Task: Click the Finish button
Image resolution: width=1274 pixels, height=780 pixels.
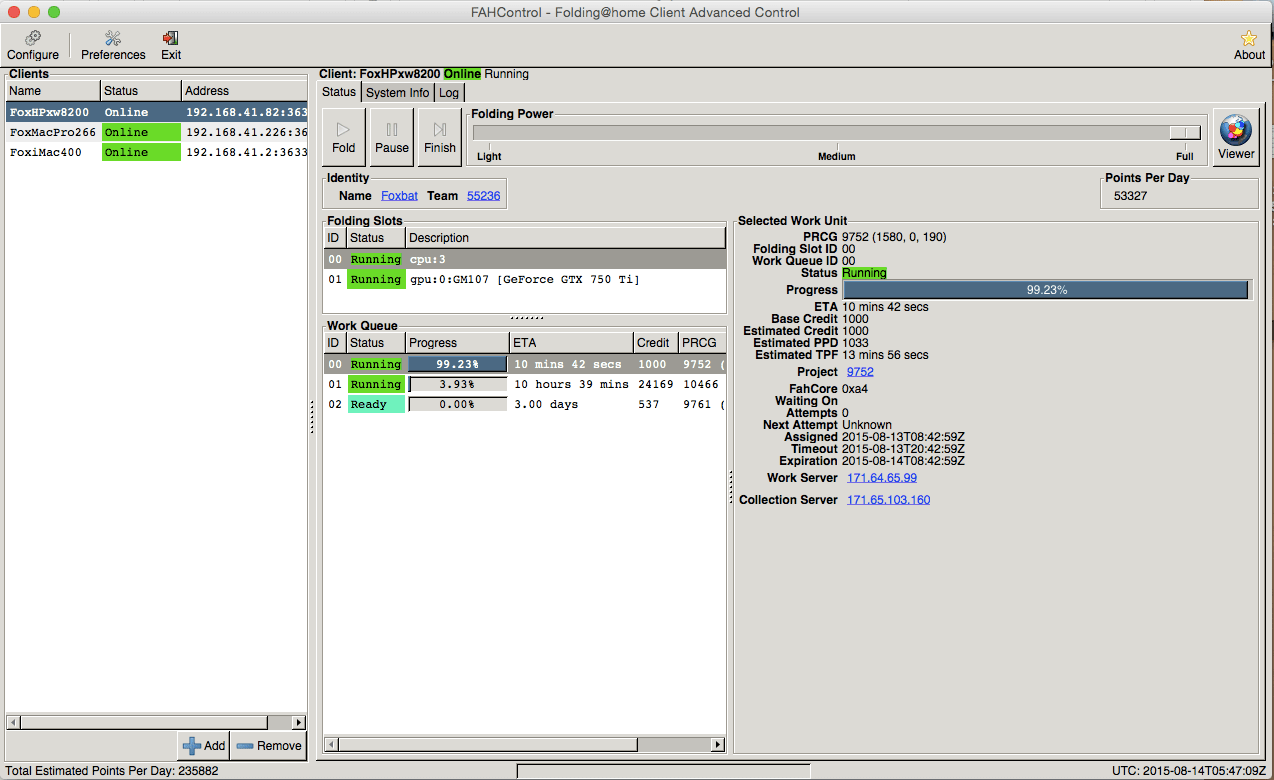Action: pos(440,137)
